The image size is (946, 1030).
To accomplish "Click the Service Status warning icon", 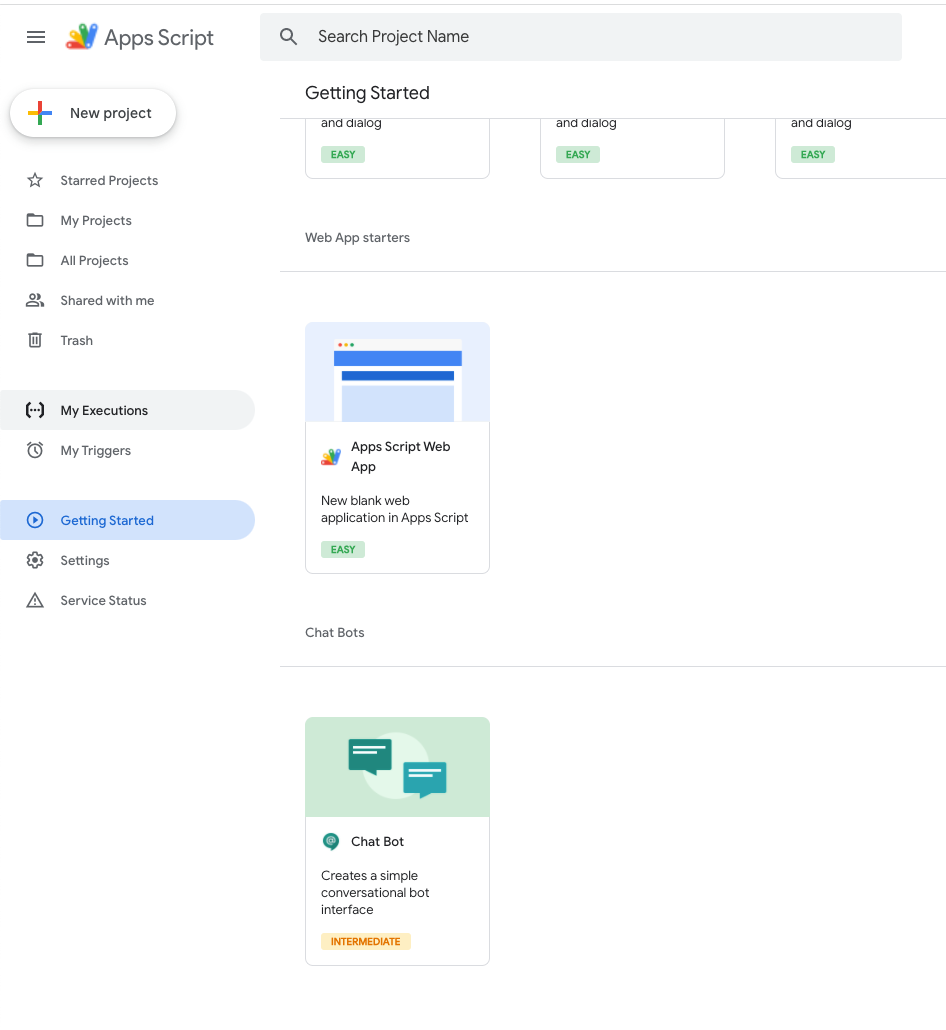I will (35, 600).
